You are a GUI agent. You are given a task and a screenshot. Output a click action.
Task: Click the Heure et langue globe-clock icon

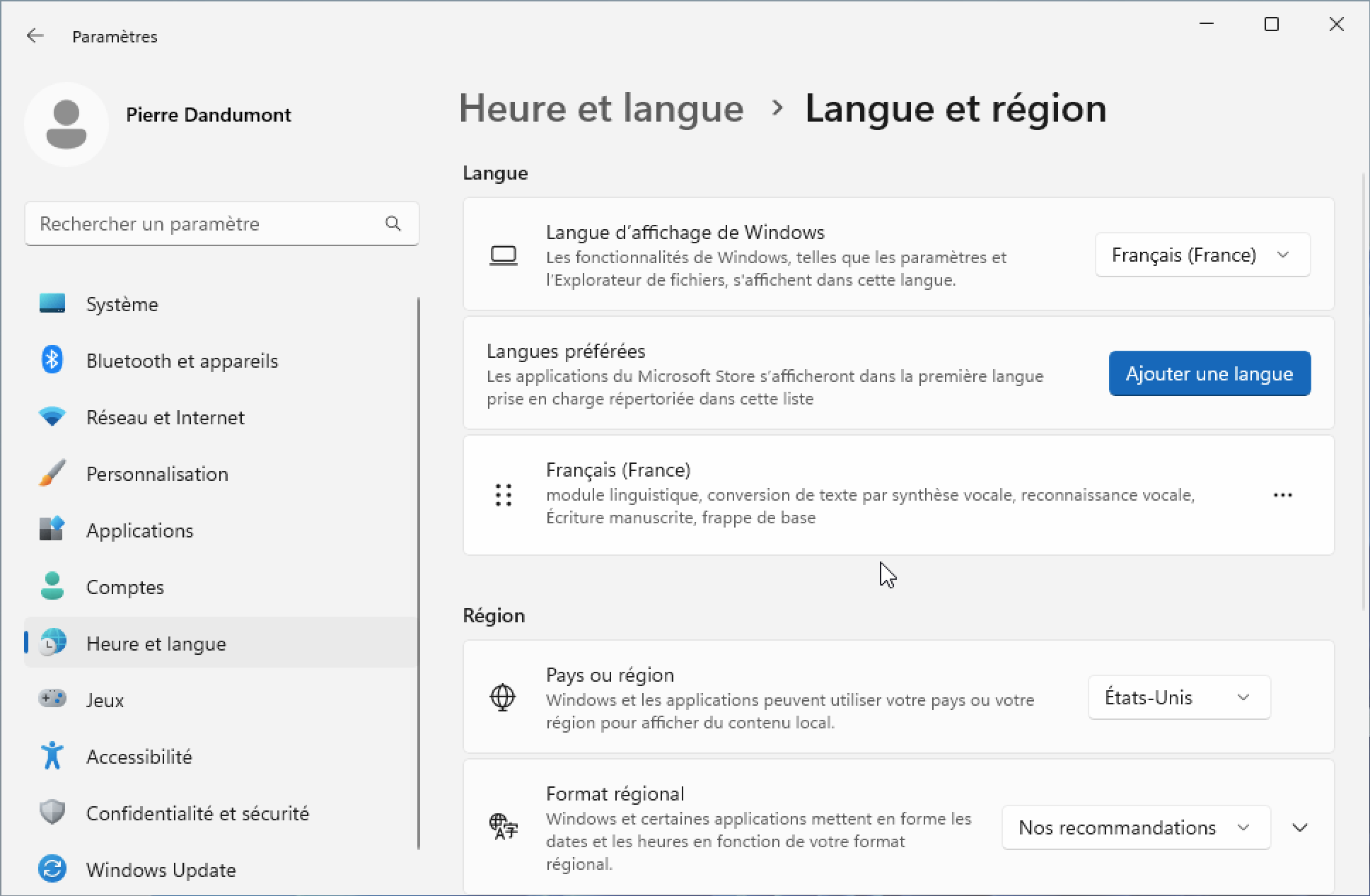pyautogui.click(x=52, y=643)
